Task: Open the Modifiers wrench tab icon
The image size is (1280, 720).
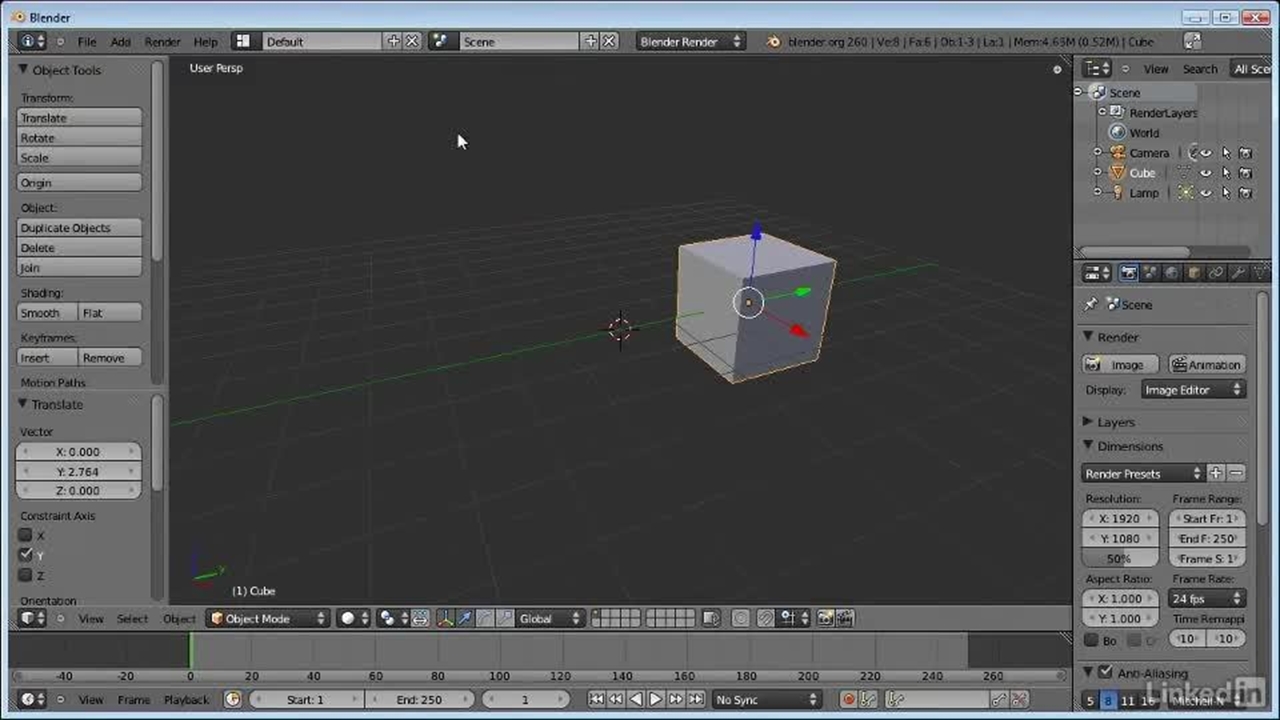Action: pos(1238,273)
